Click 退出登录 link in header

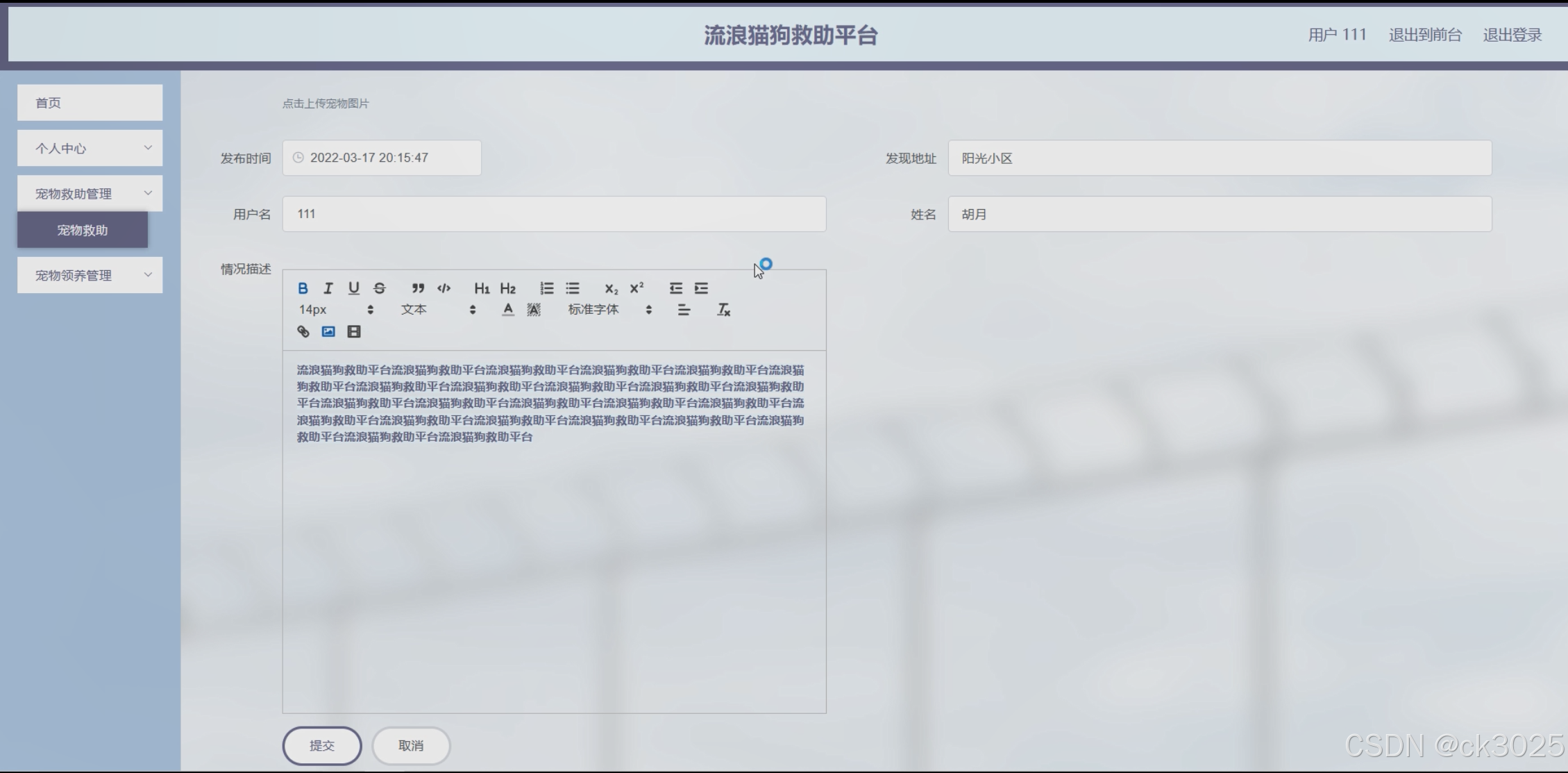pyautogui.click(x=1512, y=35)
